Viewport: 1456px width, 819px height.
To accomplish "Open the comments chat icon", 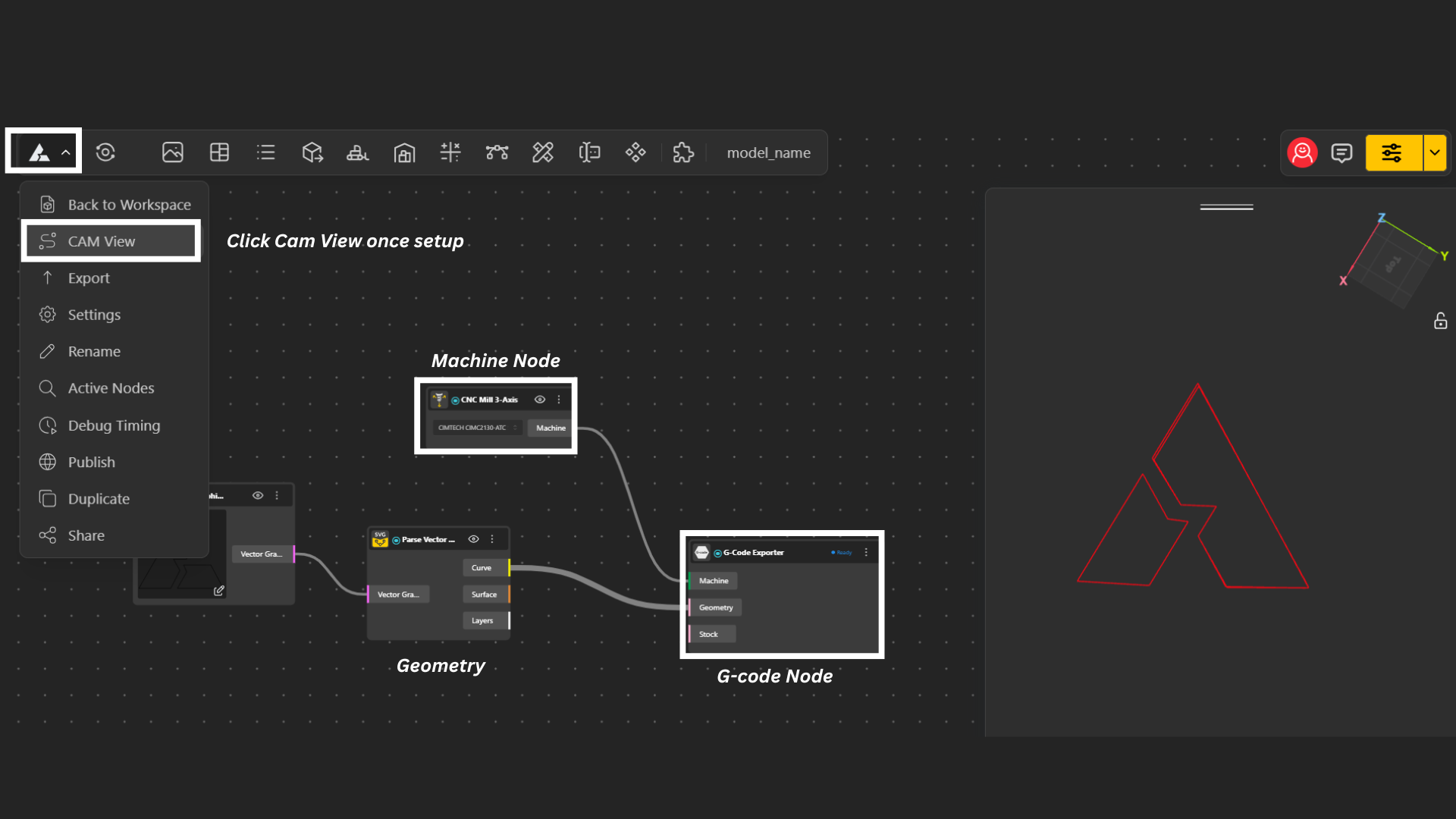I will pos(1341,153).
